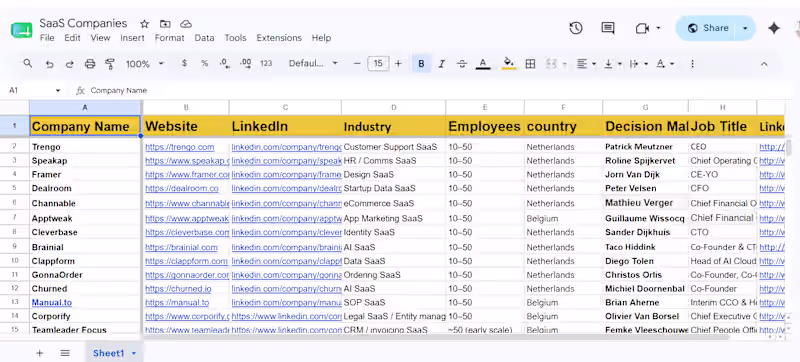The image size is (800, 362).
Task: Select the cell containing Patrick Meutzner
Action: pos(645,147)
